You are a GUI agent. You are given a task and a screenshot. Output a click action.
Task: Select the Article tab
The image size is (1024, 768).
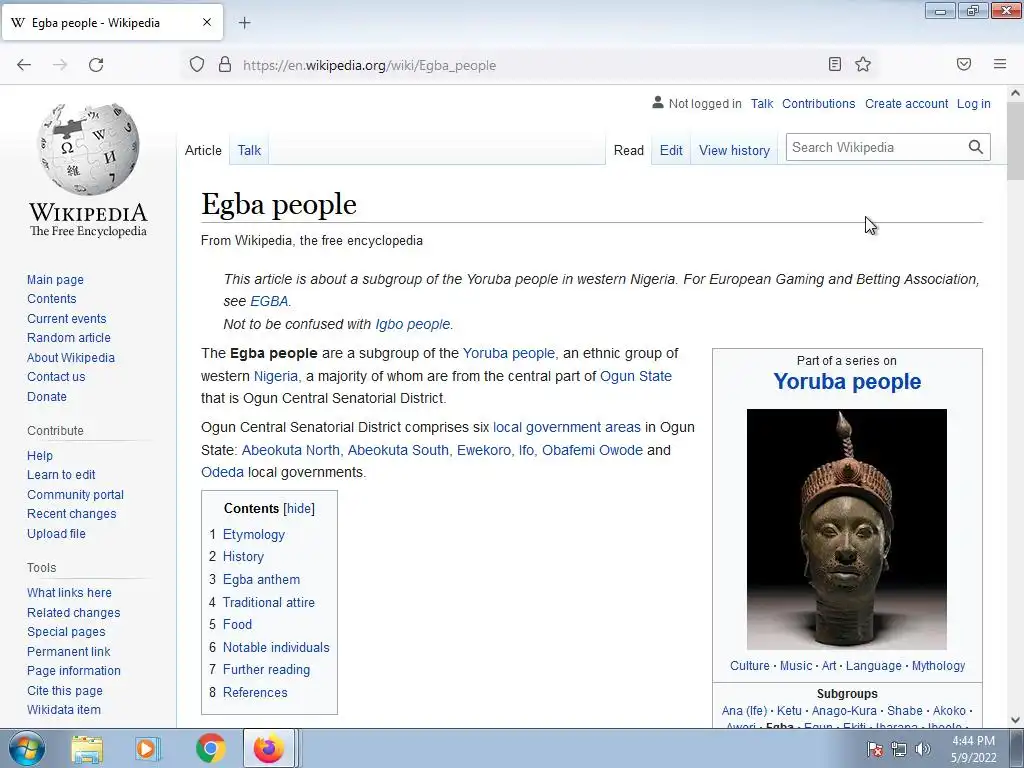point(203,150)
